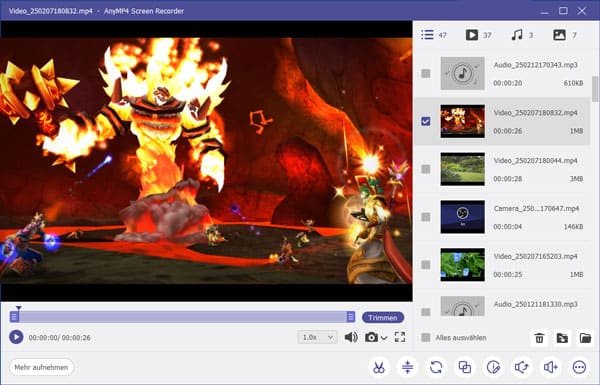Viewport: 600px width, 385px height.
Task: Click file name Audio_250121181330.mp3
Action: tap(535, 304)
